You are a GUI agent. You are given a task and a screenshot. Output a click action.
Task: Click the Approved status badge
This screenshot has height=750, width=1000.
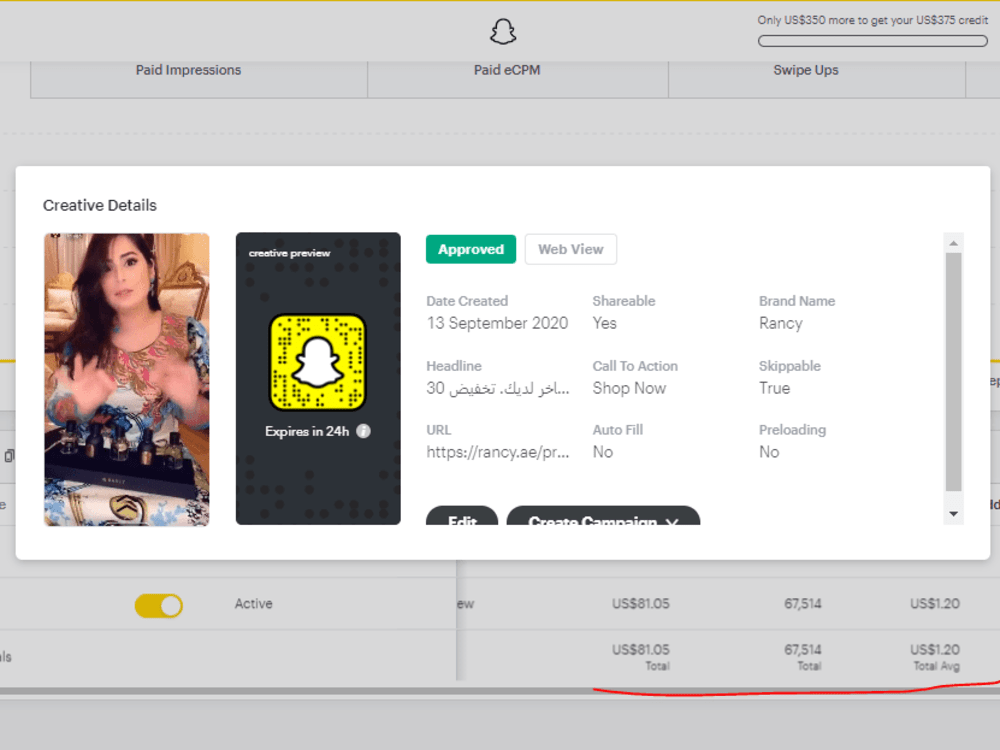471,249
